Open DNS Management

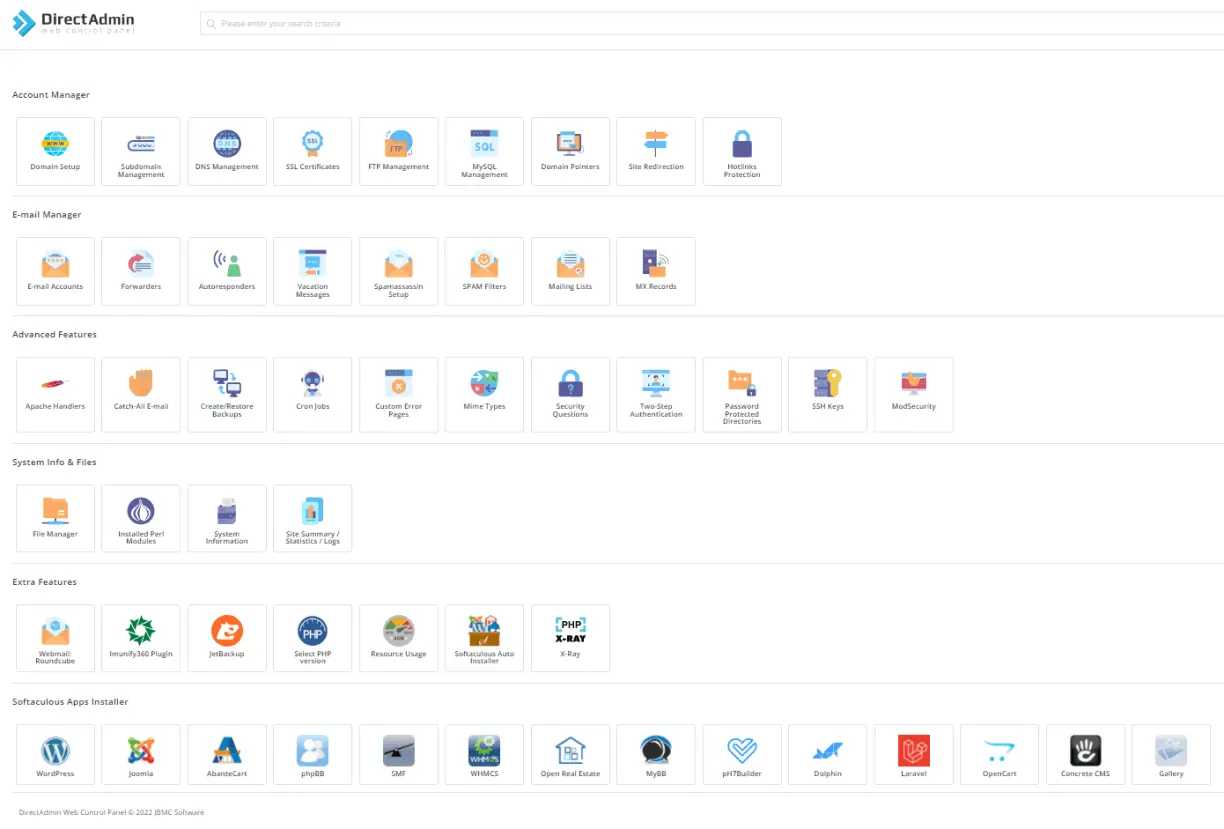click(x=227, y=151)
